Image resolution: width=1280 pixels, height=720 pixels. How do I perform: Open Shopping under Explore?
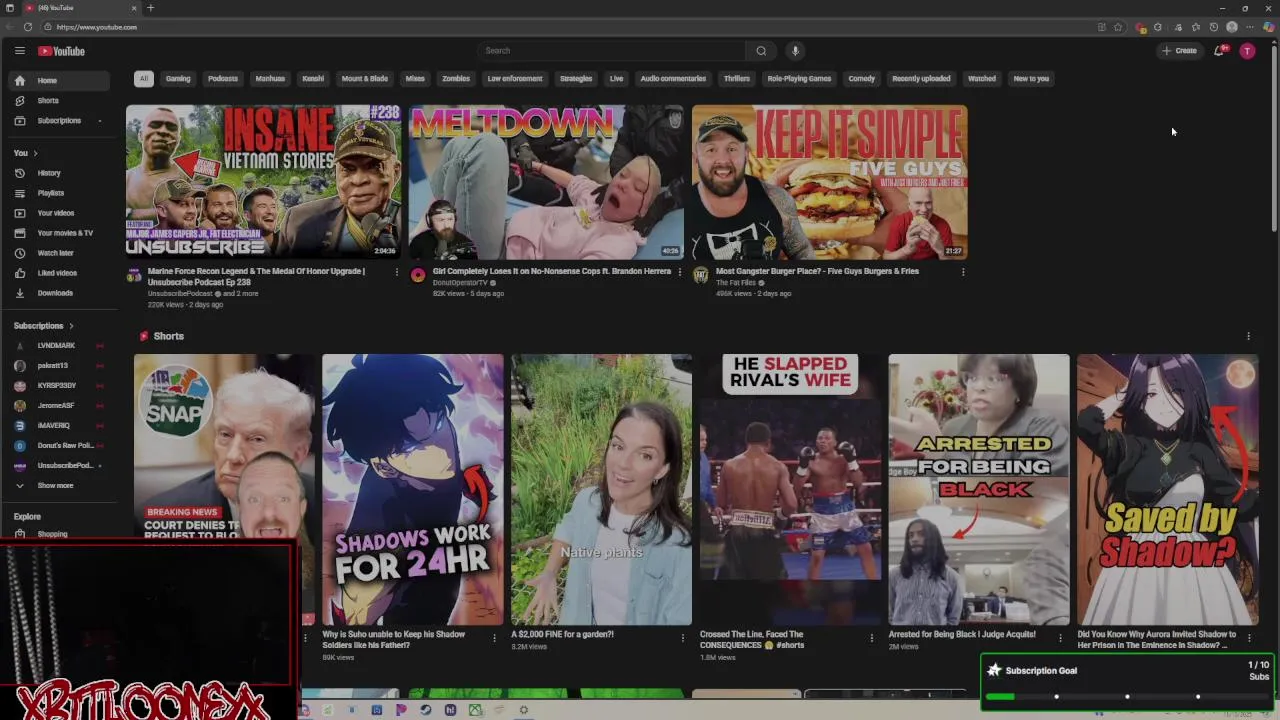59,534
